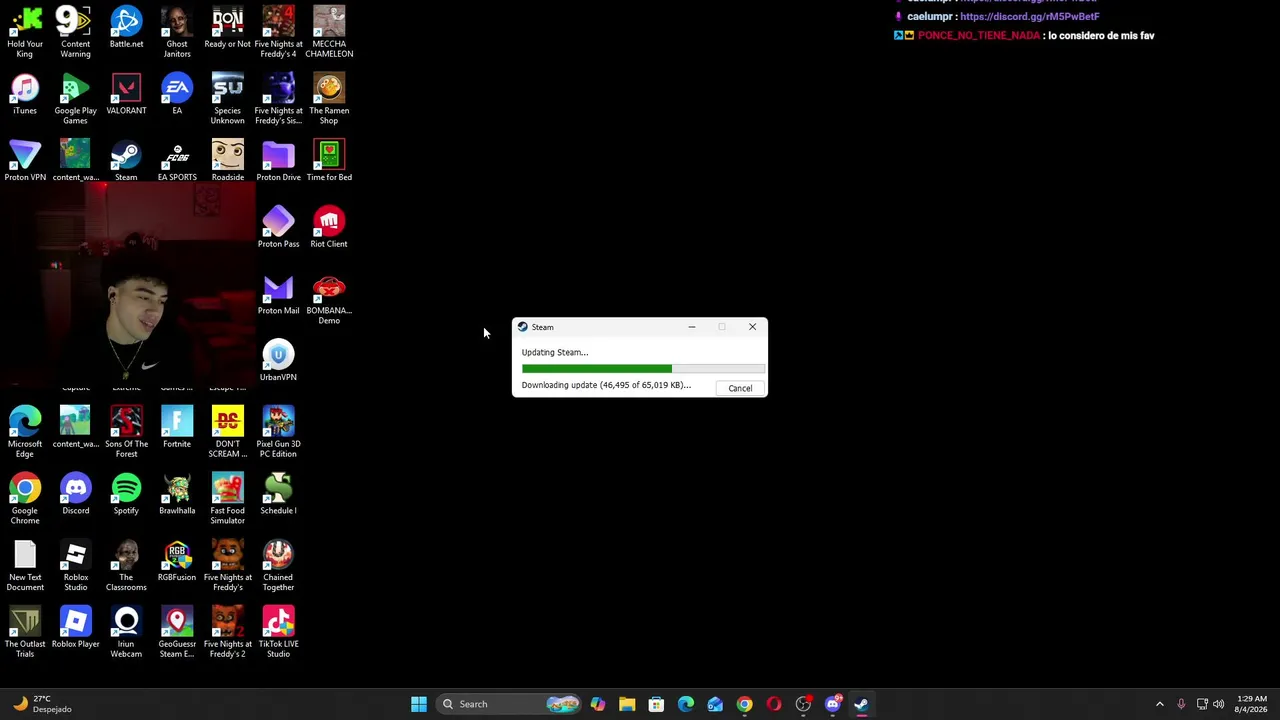Open the Discord desktop shortcut
Viewport: 1280px width, 720px height.
(75, 494)
